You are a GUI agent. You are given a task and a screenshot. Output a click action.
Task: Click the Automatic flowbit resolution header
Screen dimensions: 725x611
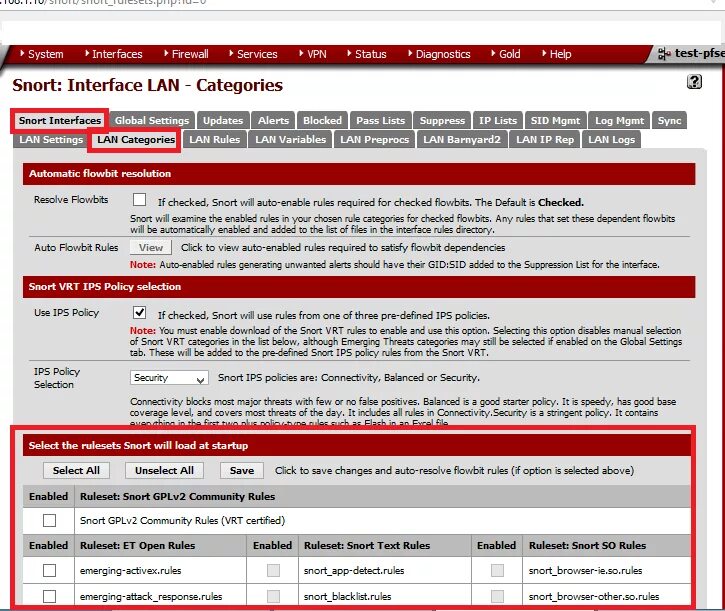pyautogui.click(x=359, y=174)
